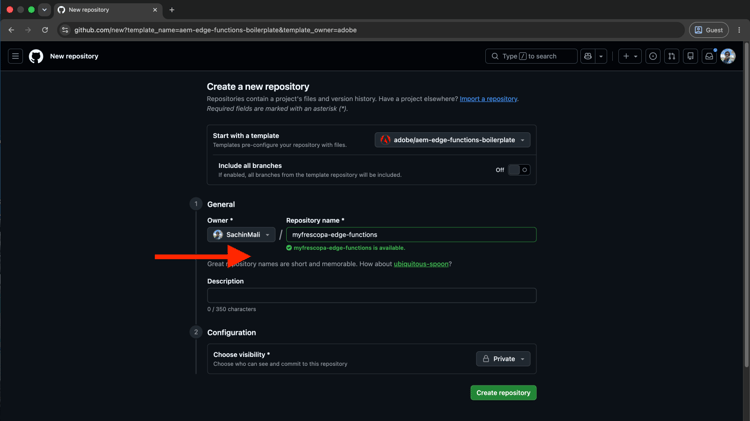Open the Chrome three-dot menu
Image resolution: width=750 pixels, height=421 pixels.
[x=739, y=30]
